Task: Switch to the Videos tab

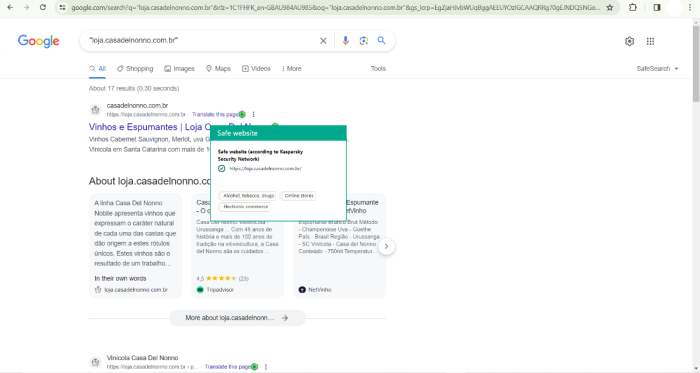Action: (x=256, y=69)
